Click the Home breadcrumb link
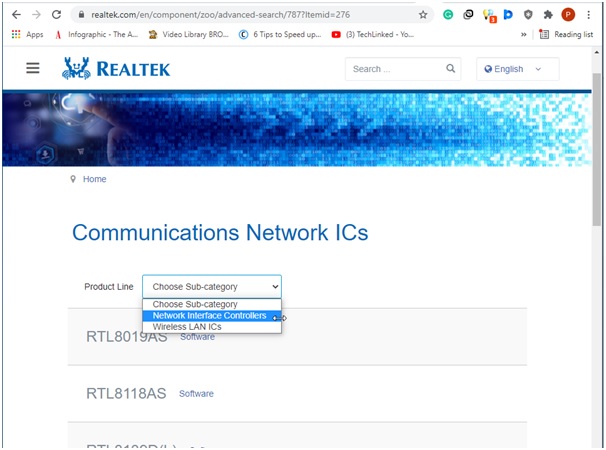Image resolution: width=606 pixels, height=450 pixels. [x=94, y=179]
